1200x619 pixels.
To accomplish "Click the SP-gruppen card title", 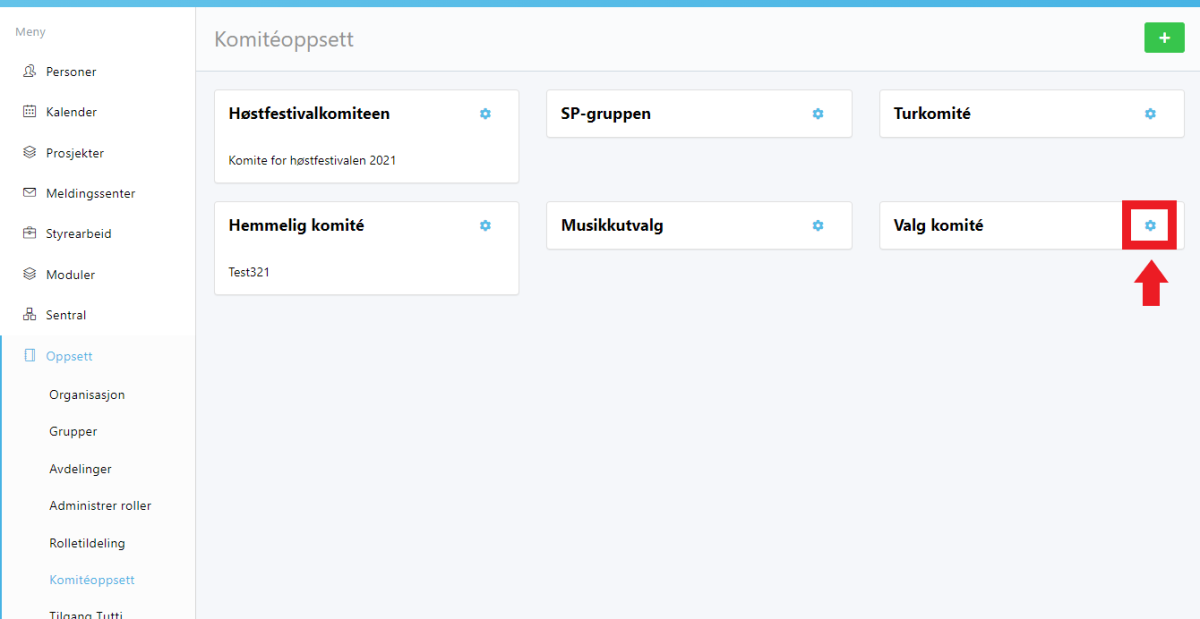I will 606,114.
